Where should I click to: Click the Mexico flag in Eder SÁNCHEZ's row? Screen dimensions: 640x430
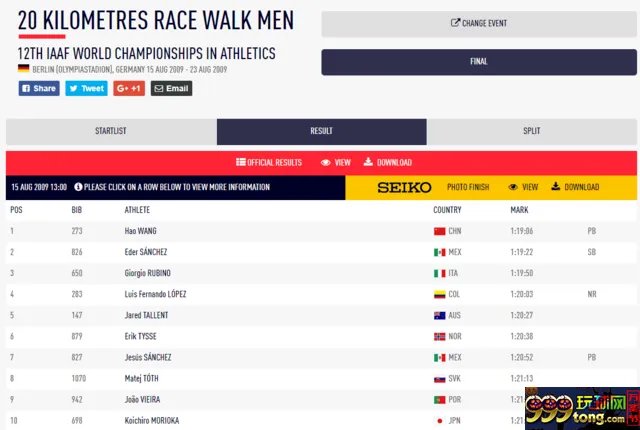pos(440,253)
